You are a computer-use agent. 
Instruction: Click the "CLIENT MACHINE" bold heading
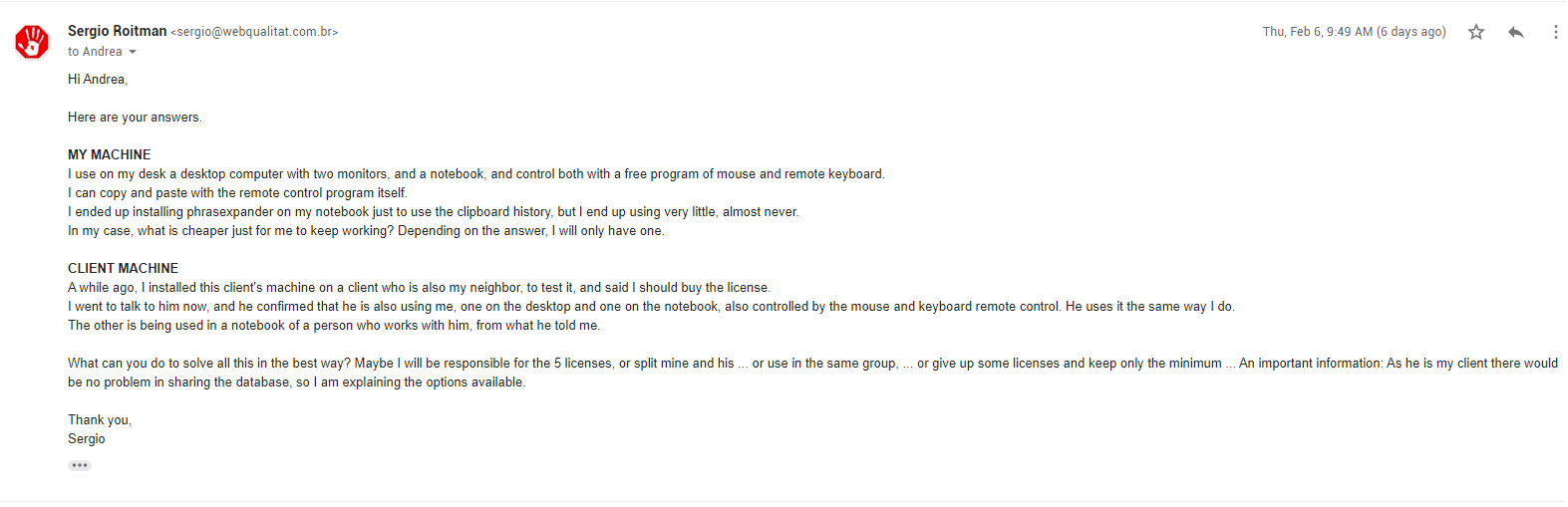point(123,268)
